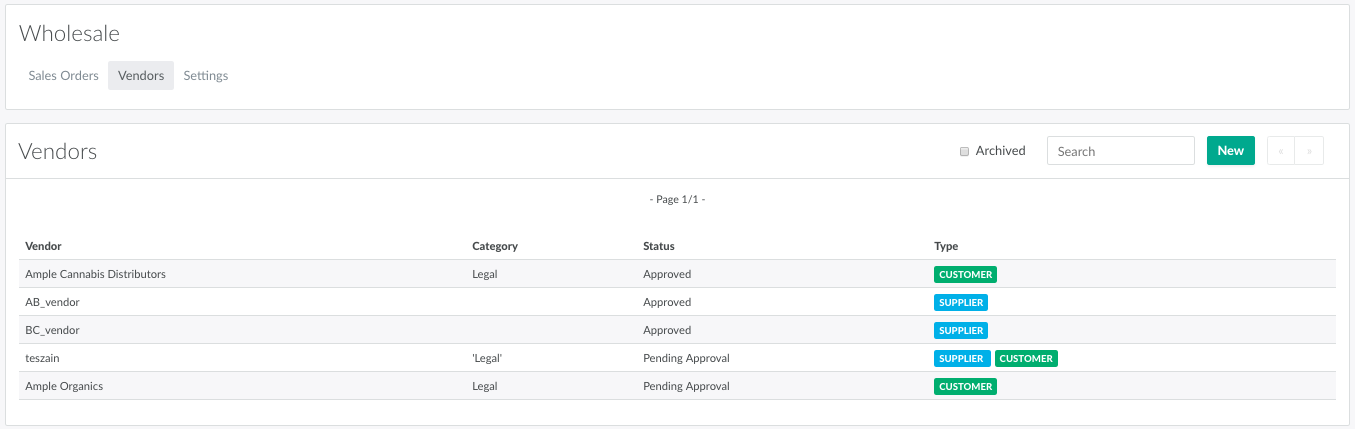Select the Vendors tab
Viewport: 1355px width, 429px height.
point(141,76)
